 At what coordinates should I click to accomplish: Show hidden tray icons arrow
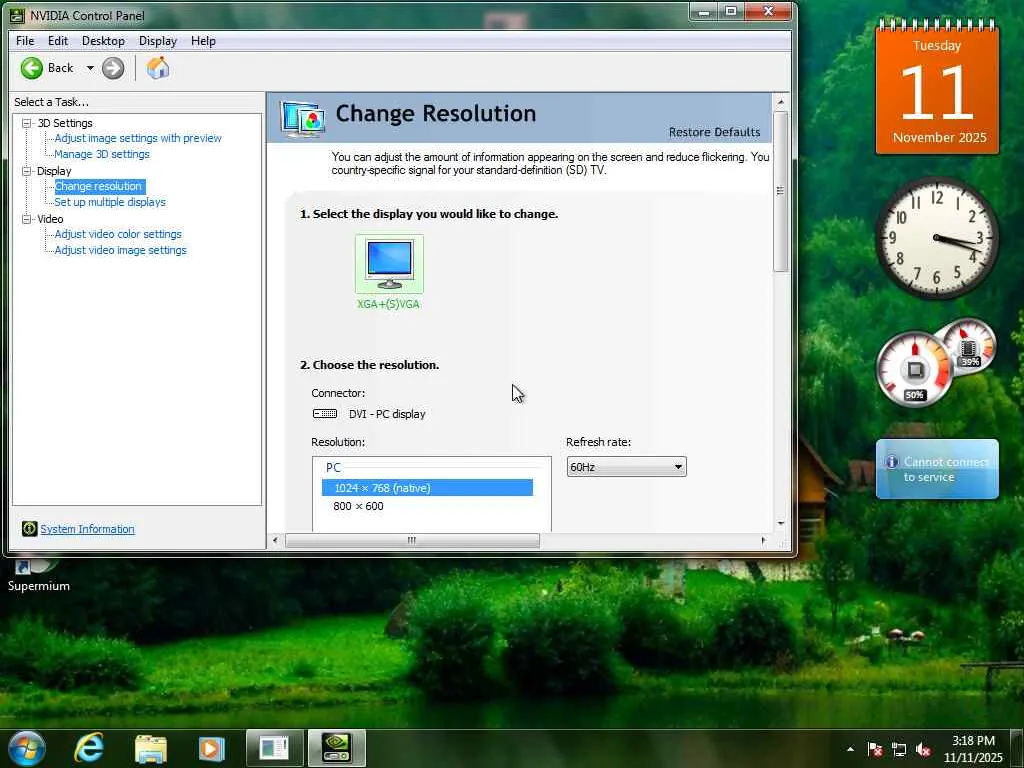(x=850, y=749)
